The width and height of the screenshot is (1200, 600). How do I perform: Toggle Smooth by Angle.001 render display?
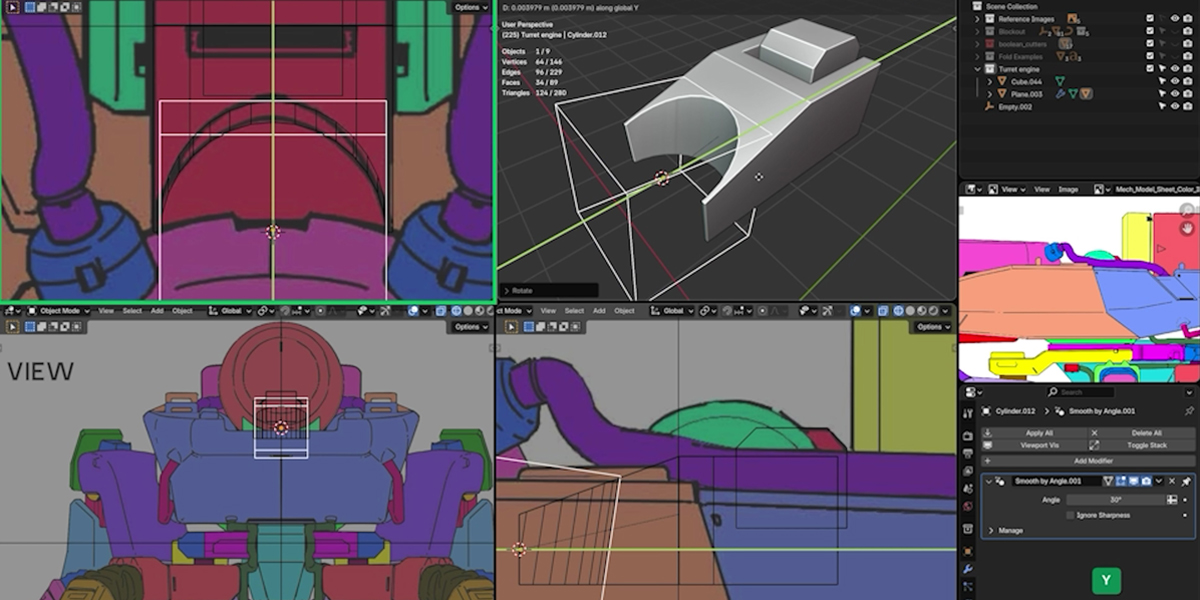pos(1146,481)
